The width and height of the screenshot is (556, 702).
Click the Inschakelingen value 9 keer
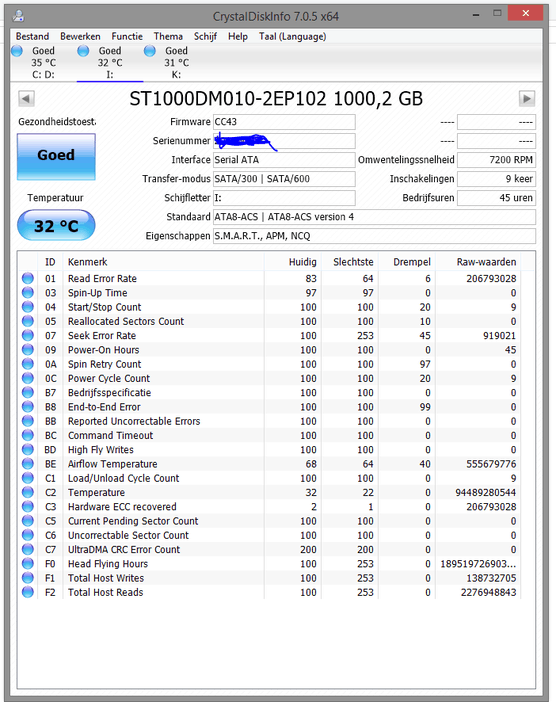496,179
